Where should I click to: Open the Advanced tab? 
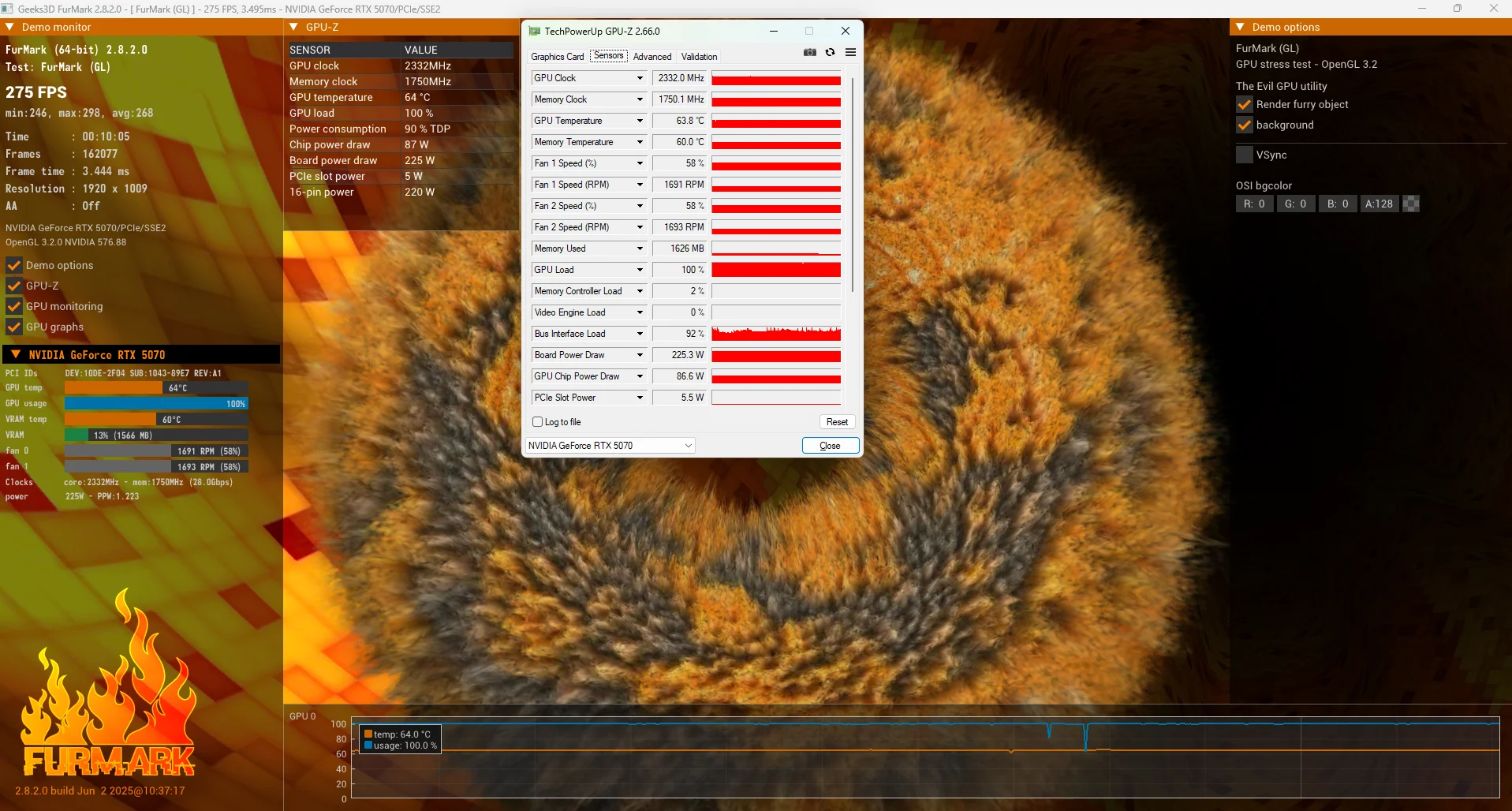point(652,57)
